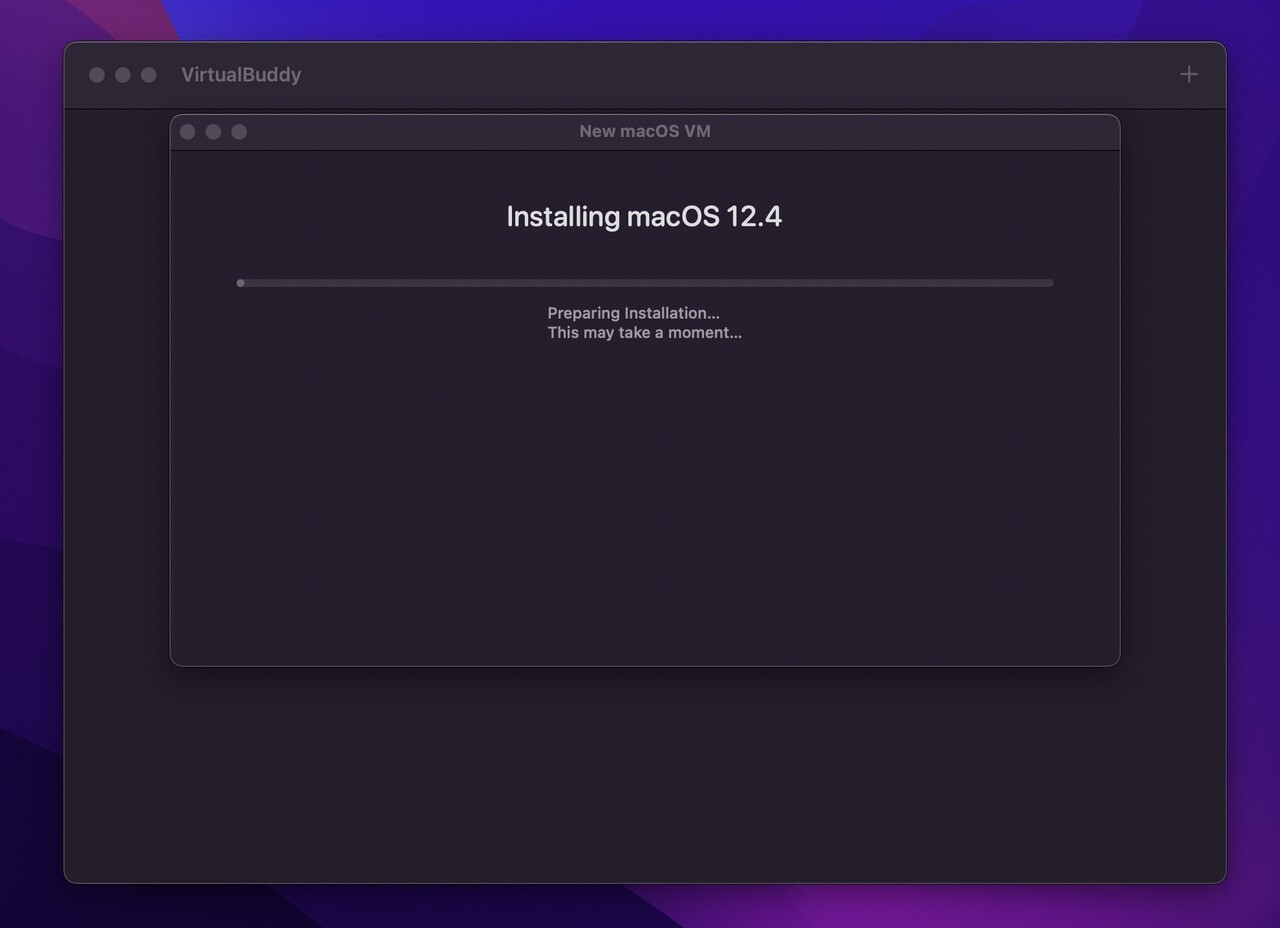Click the Preparing Installation status text

click(632, 313)
